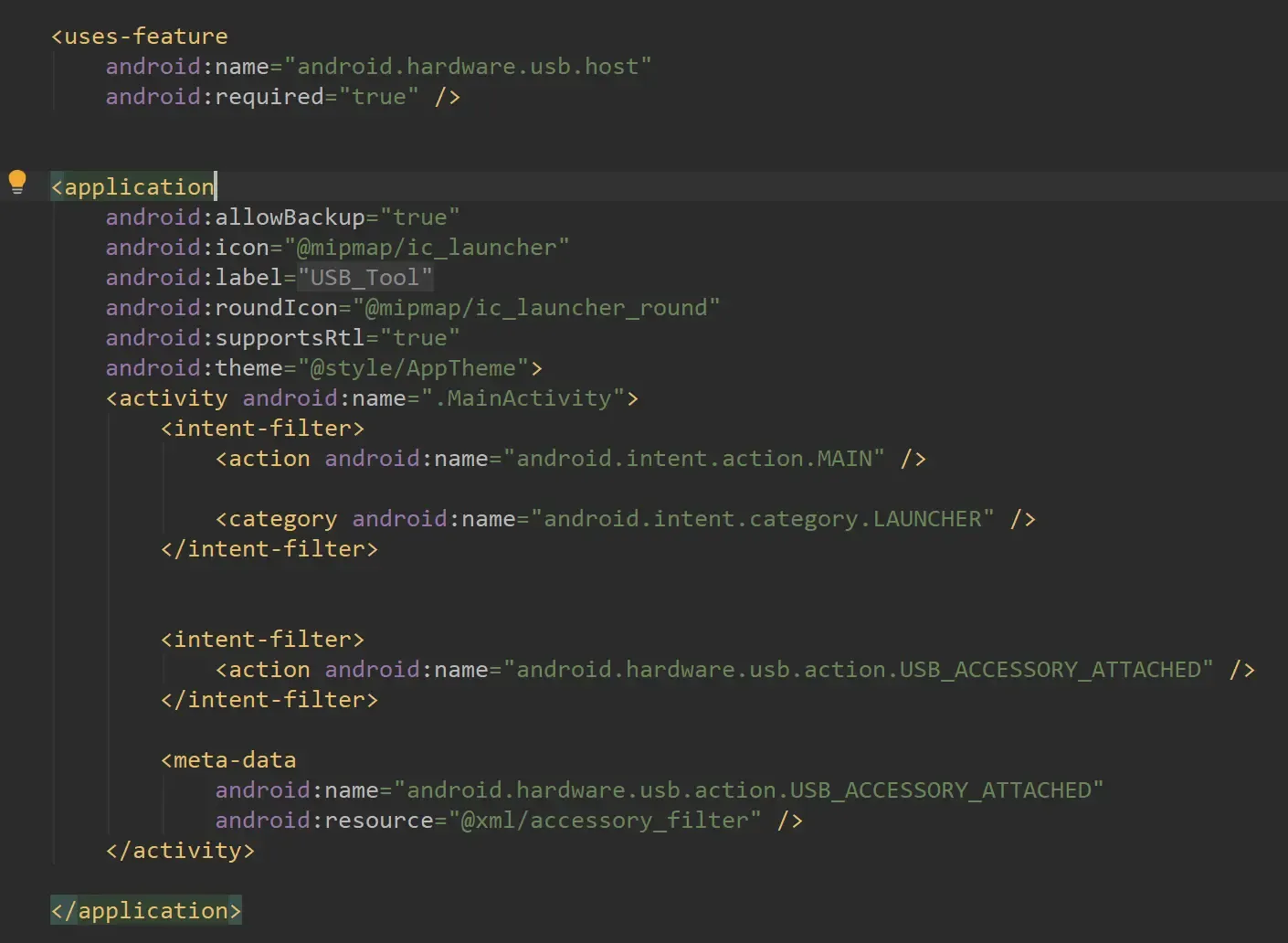
Task: Click the @style/AppTheme theme reference
Action: pyautogui.click(x=413, y=368)
